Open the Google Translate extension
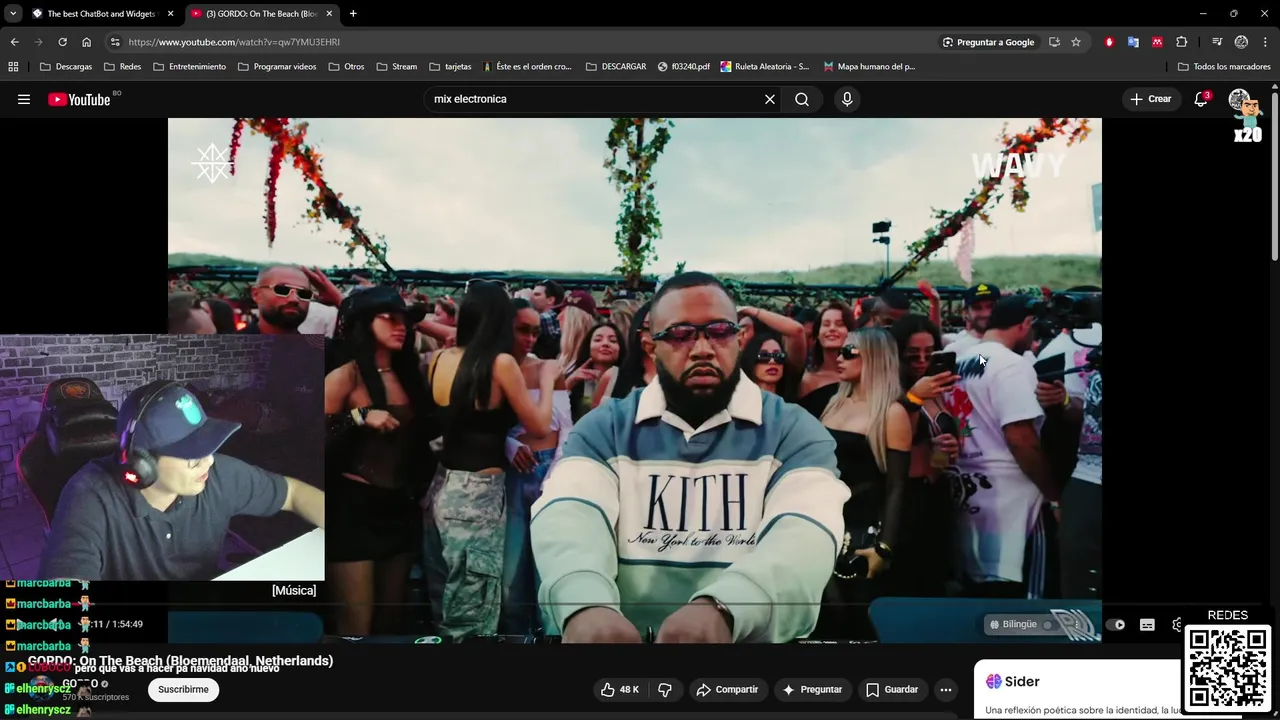 pos(1133,42)
